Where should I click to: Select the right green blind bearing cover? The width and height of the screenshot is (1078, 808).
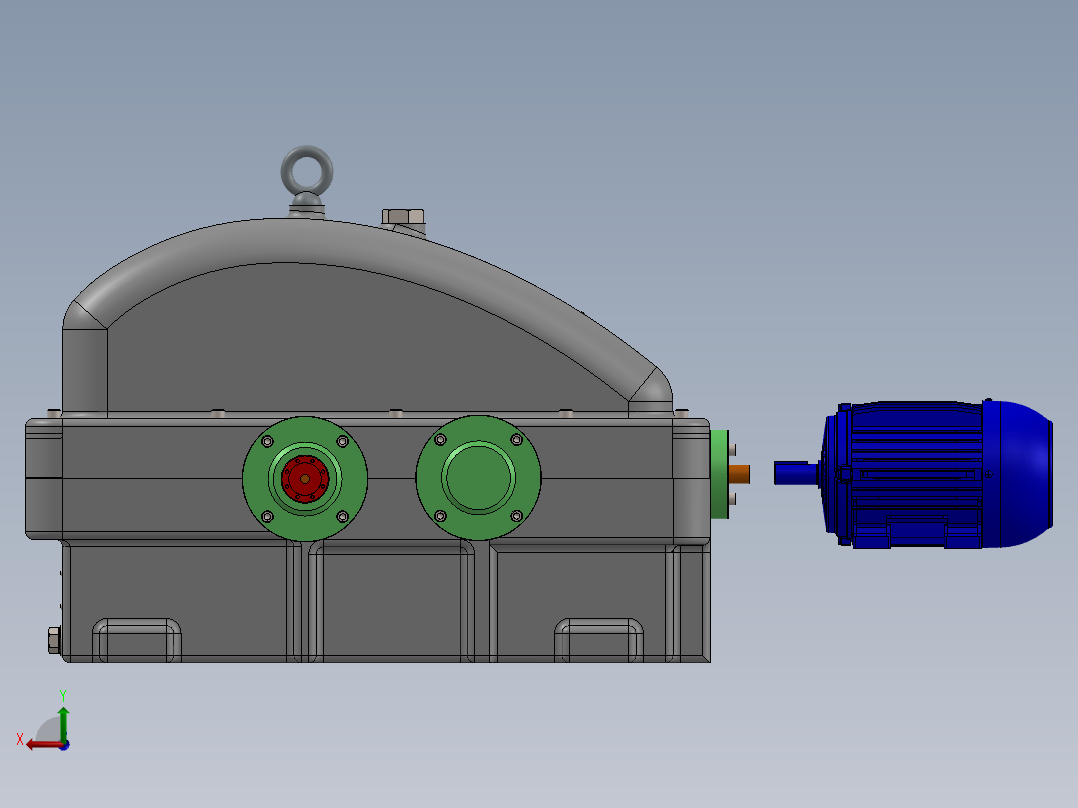[x=478, y=478]
